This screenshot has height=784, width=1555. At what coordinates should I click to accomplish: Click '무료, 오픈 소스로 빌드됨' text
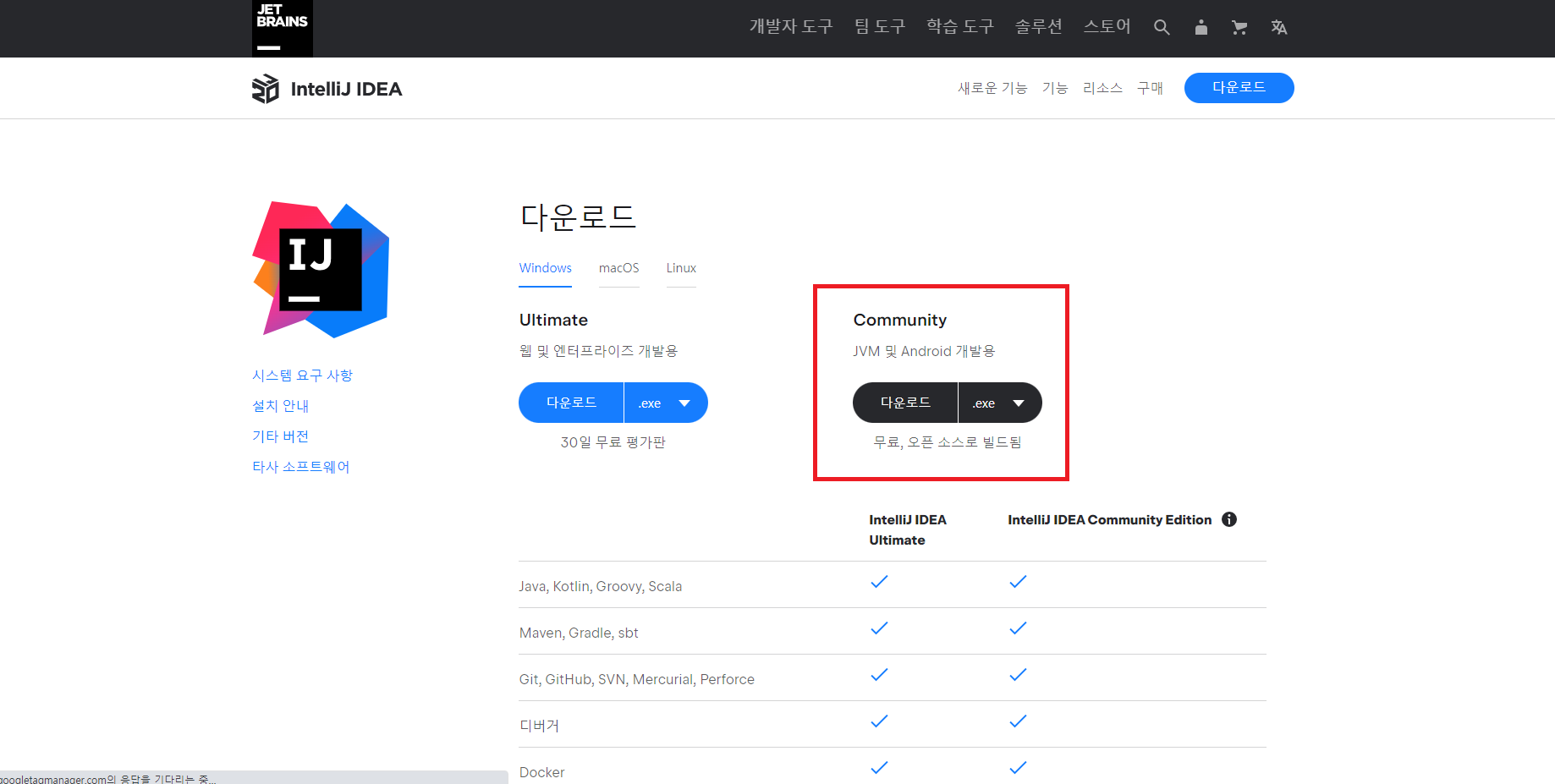coord(948,442)
